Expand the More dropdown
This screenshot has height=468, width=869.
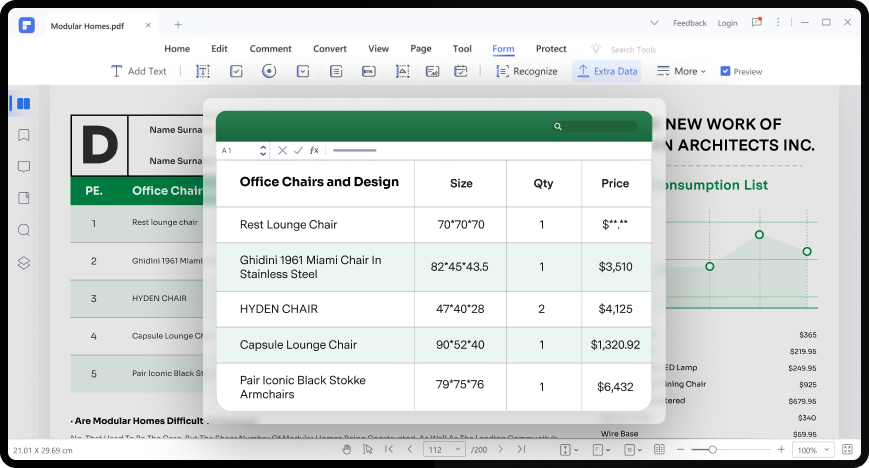coord(681,71)
